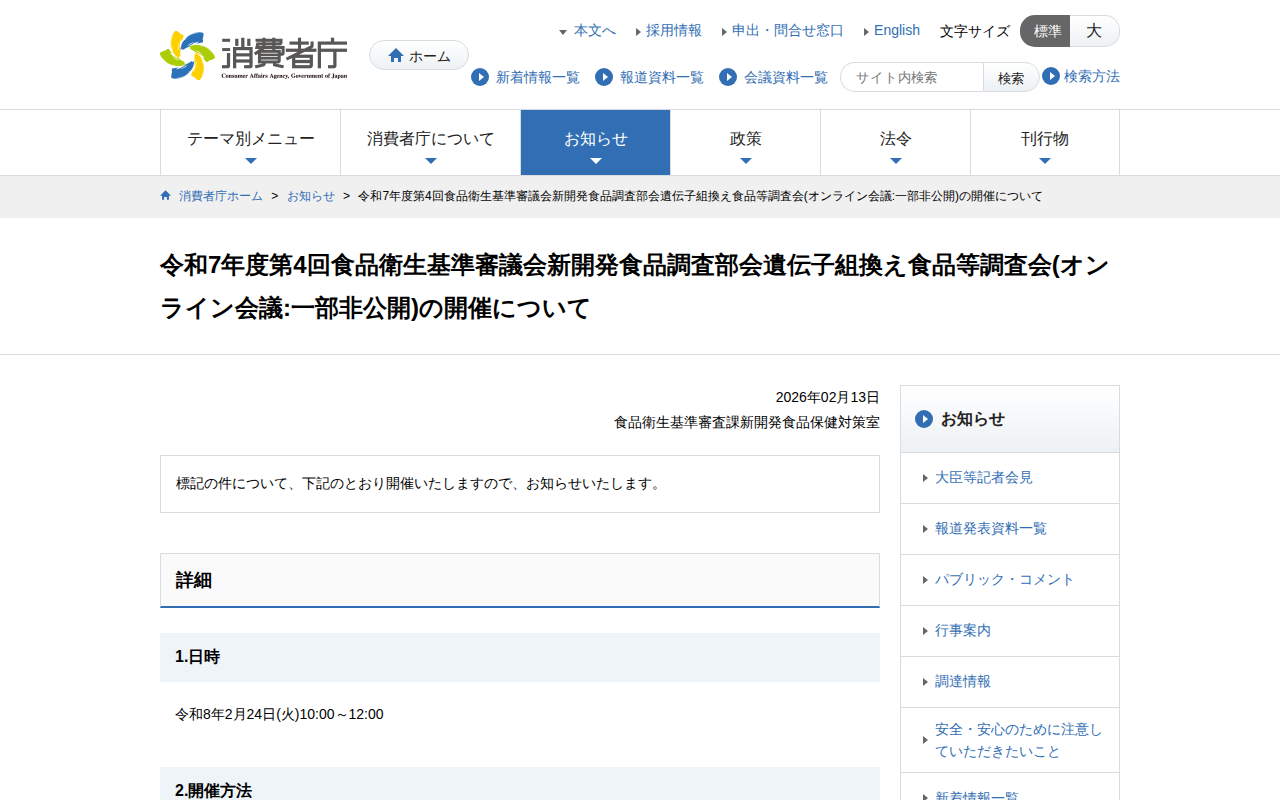Viewport: 1280px width, 800px height.
Task: Select 標準 text size
Action: tap(1045, 31)
